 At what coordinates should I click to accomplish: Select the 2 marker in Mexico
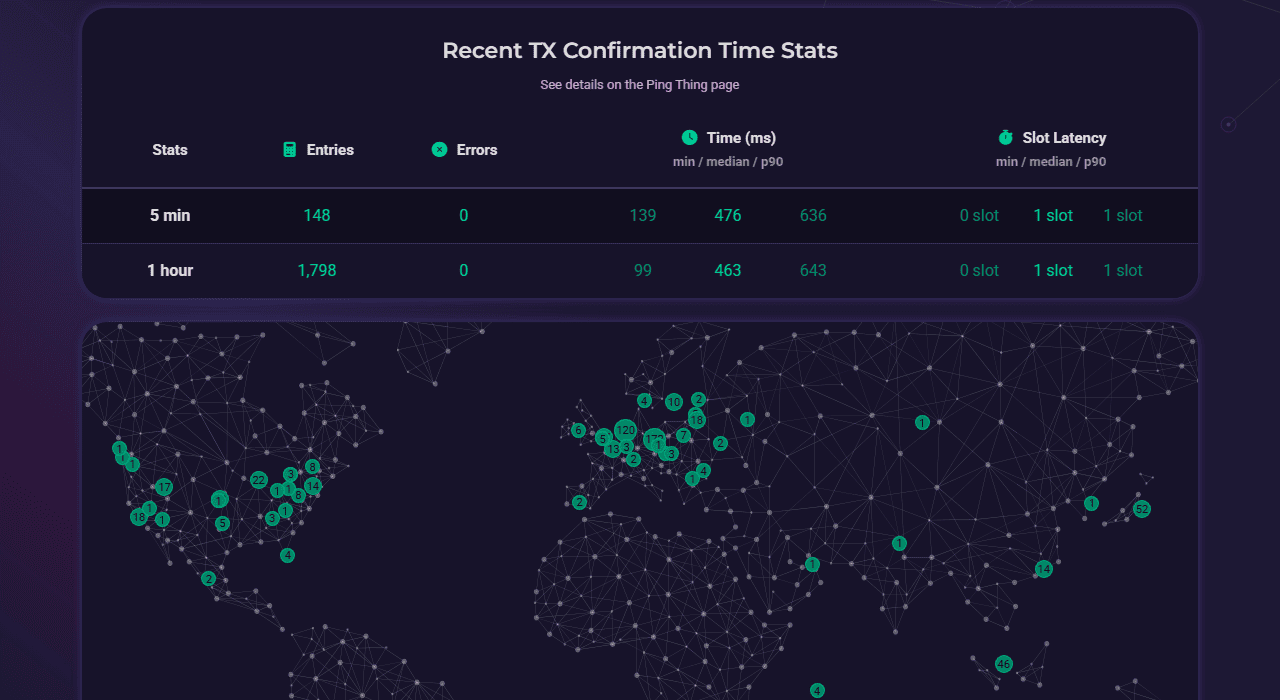click(208, 578)
